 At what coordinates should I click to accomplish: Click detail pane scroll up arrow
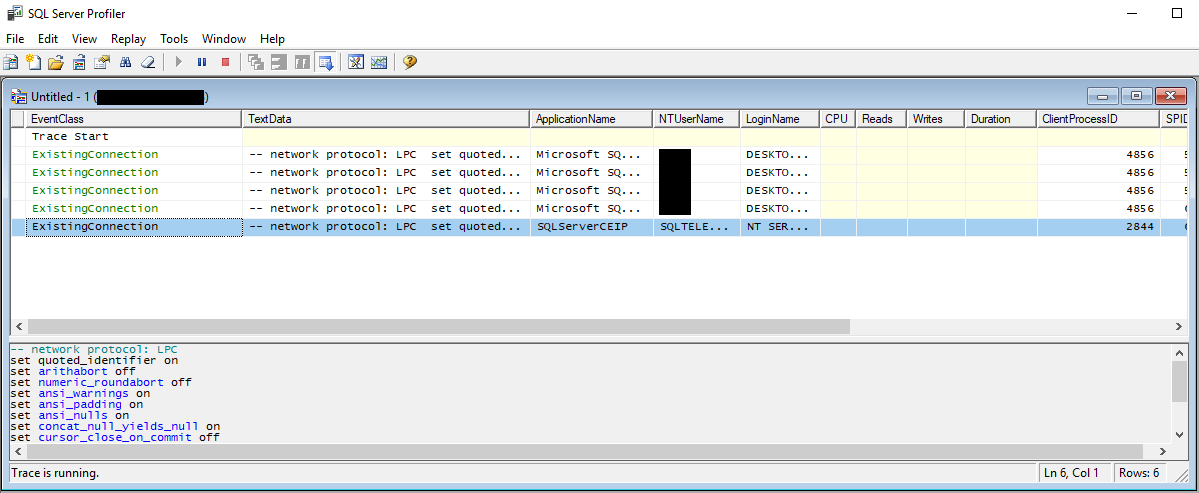[x=1179, y=352]
